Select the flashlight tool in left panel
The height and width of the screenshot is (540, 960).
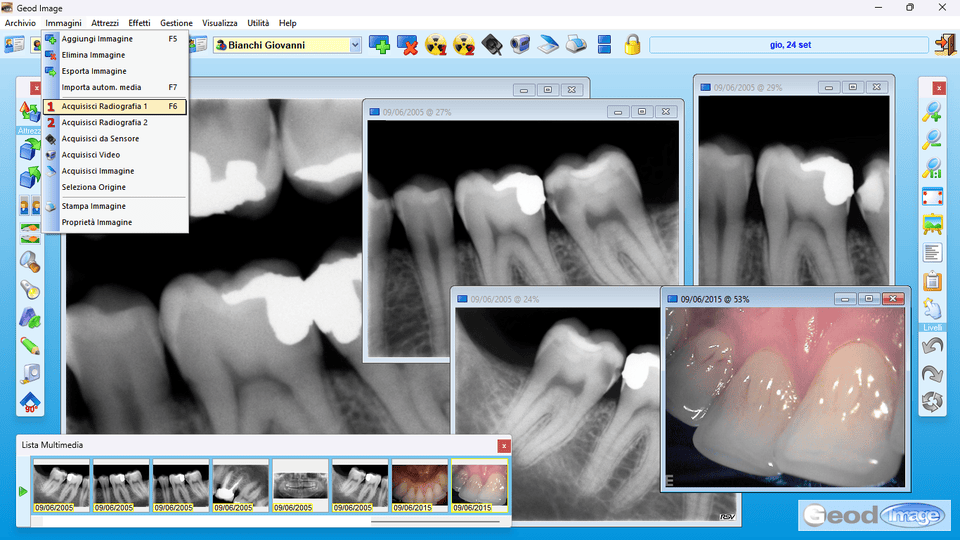(29, 290)
